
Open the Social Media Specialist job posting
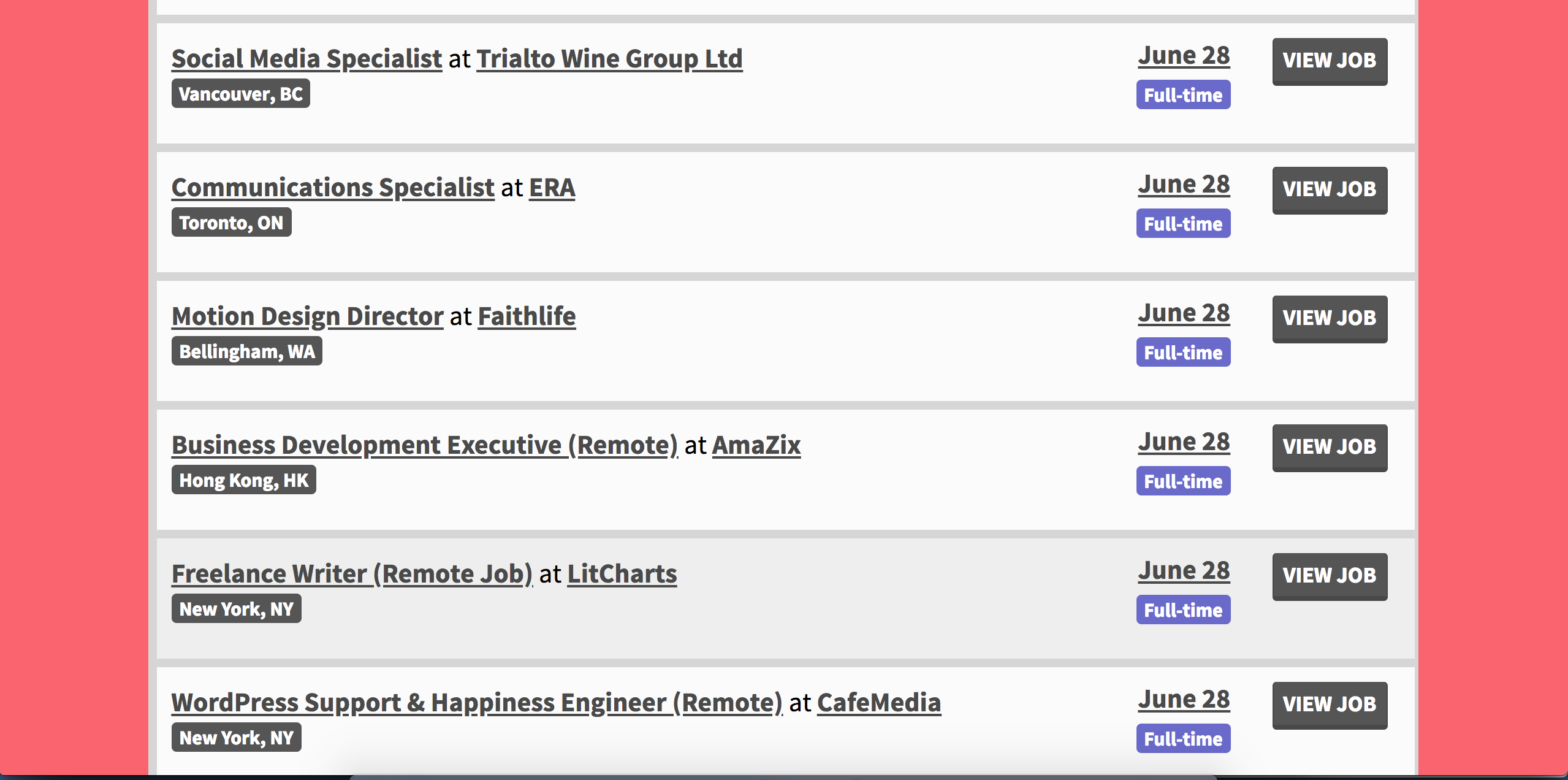click(306, 58)
